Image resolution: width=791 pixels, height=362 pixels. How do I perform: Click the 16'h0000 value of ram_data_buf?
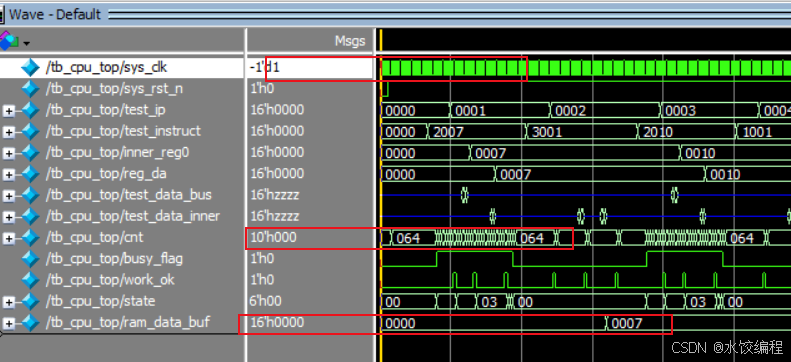tap(277, 323)
